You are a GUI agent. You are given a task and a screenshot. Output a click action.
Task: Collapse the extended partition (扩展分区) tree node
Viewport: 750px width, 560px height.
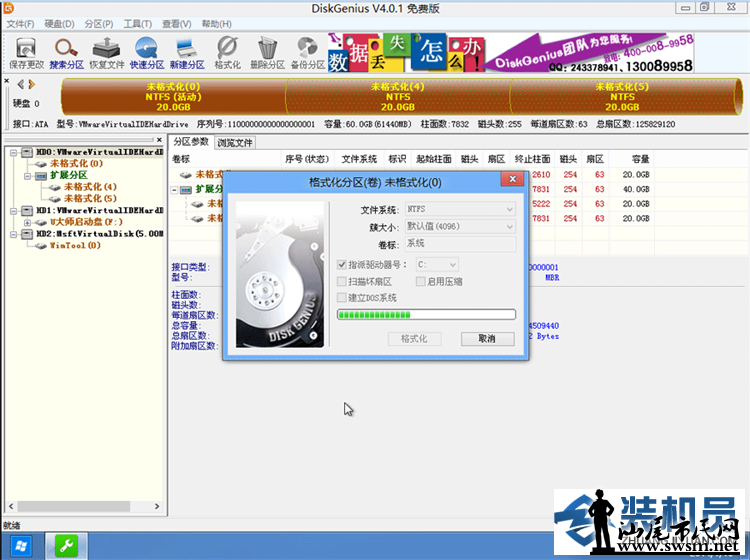[27, 176]
